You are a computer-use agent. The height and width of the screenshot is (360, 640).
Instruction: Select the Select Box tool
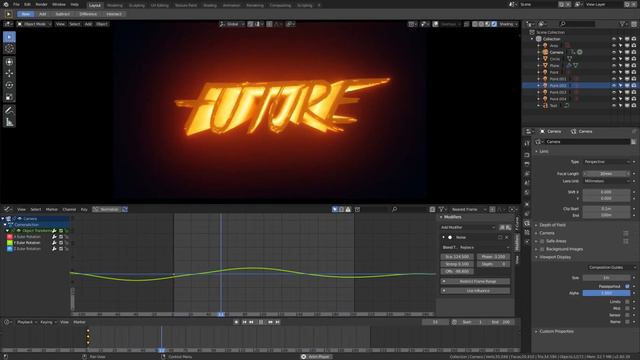point(9,37)
